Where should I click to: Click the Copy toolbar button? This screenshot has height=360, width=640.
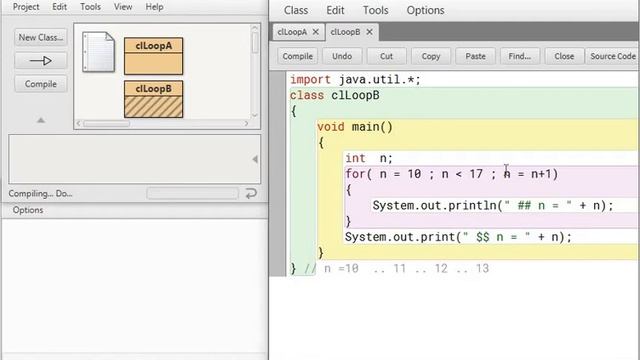click(431, 56)
